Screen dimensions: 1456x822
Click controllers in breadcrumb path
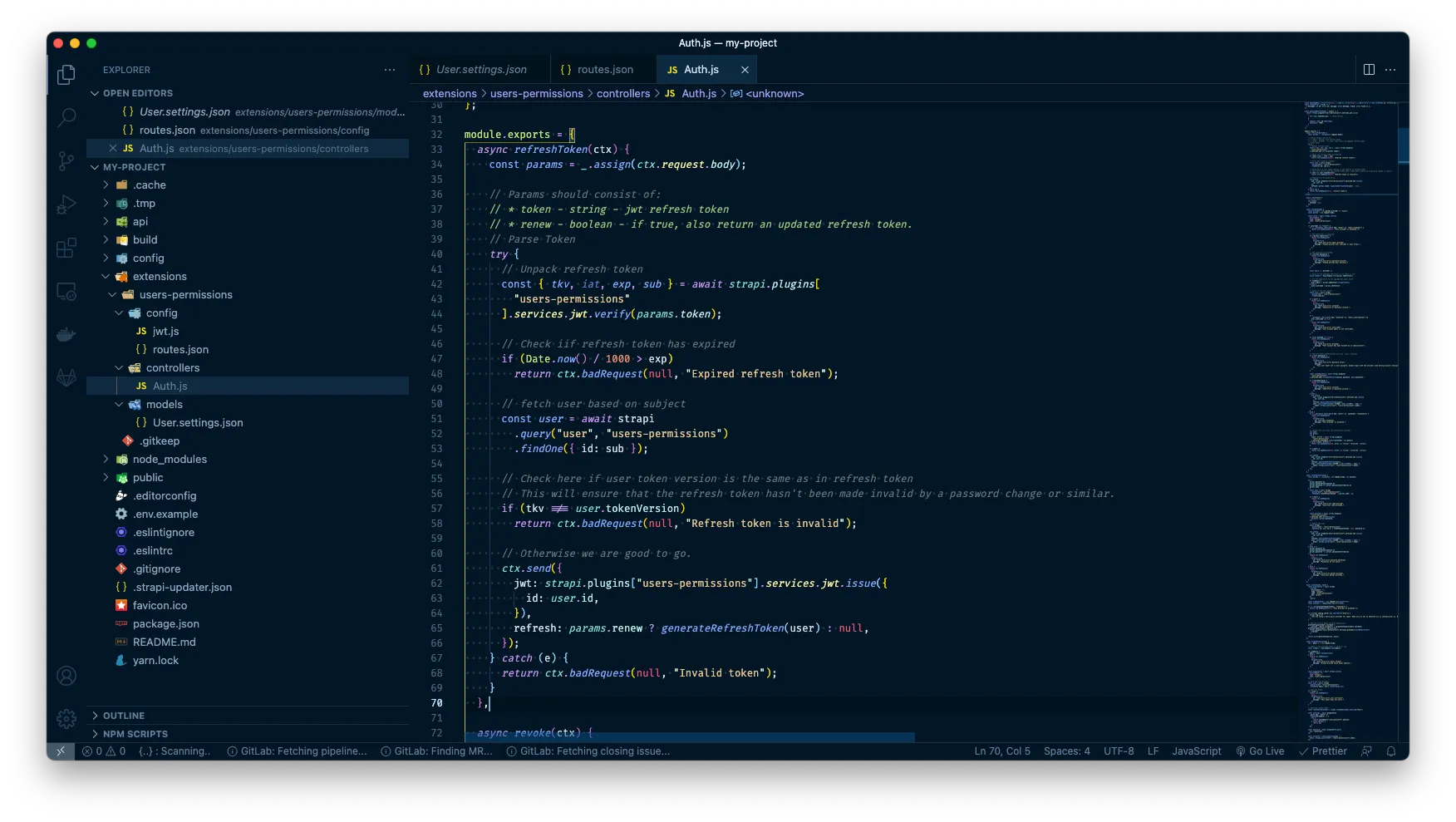623,94
